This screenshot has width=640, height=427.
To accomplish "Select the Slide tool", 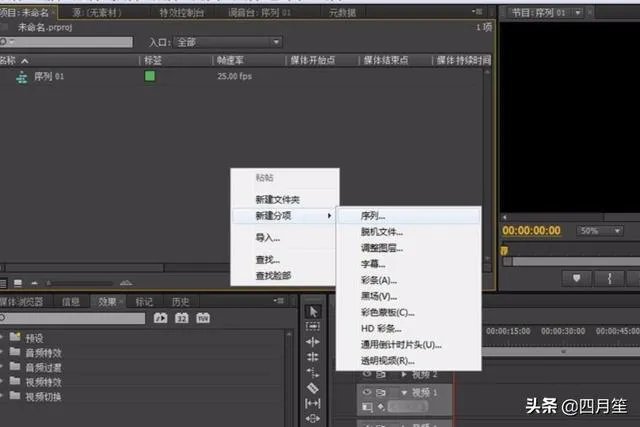I will 313,418.
